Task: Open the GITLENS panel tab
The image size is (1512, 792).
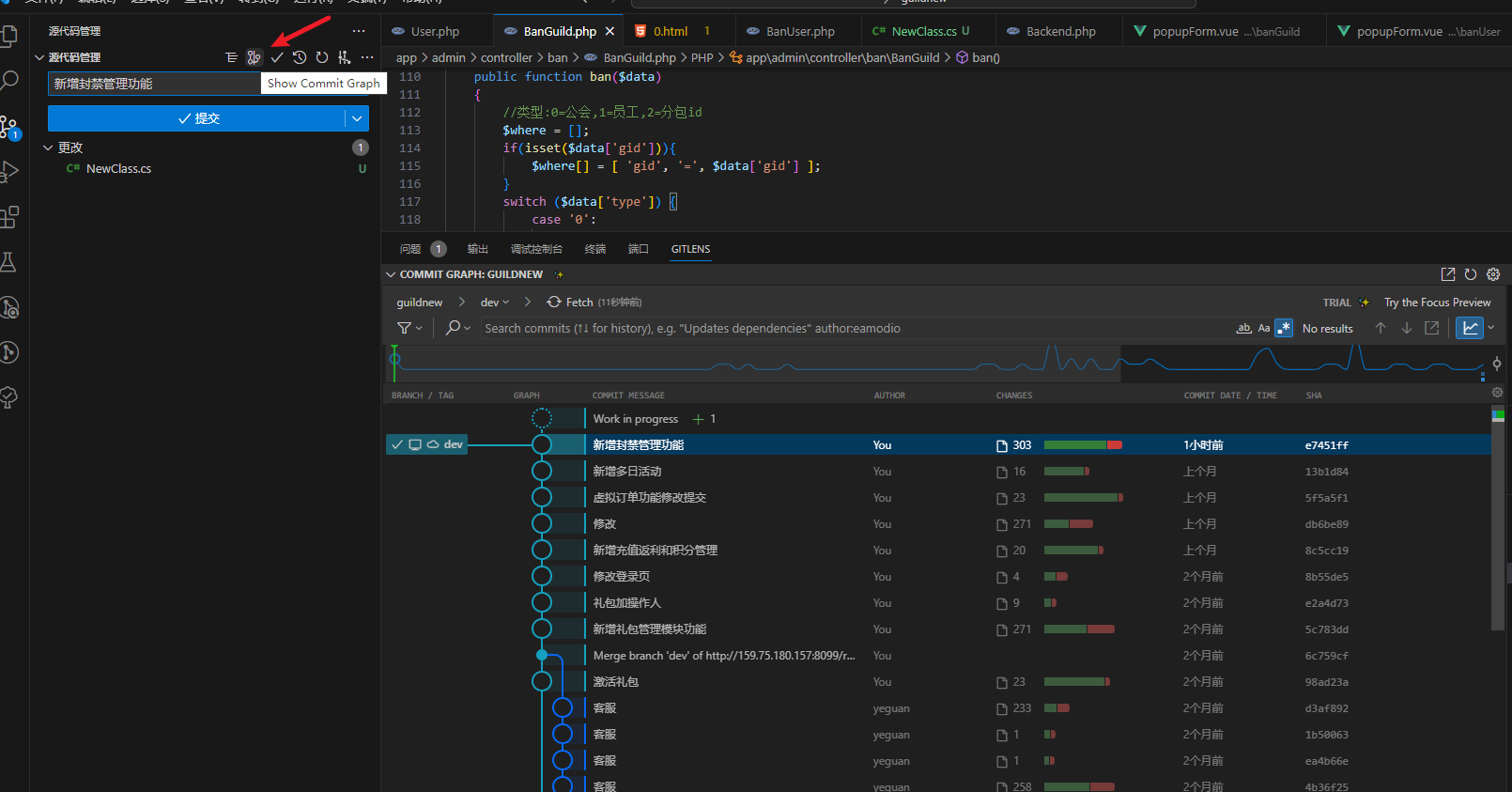Action: pyautogui.click(x=690, y=249)
